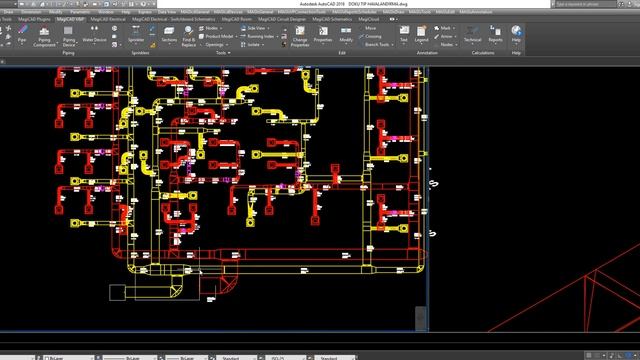Viewport: 640px width, 360px height.
Task: Open the Parametric menu
Action: 80,12
